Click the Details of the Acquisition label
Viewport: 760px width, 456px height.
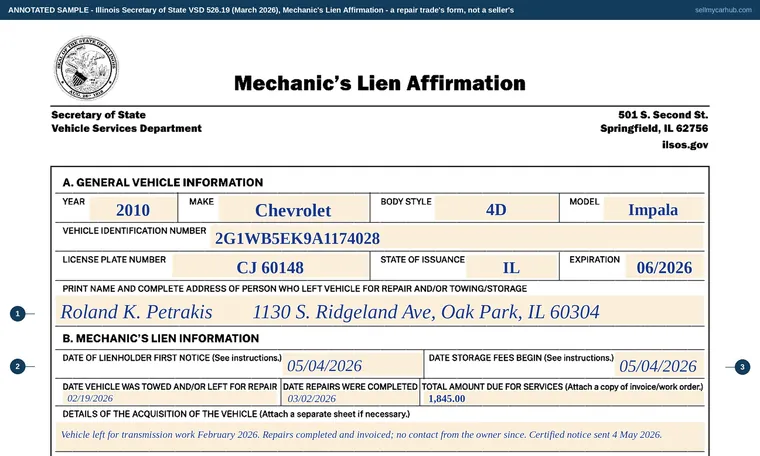pos(236,414)
